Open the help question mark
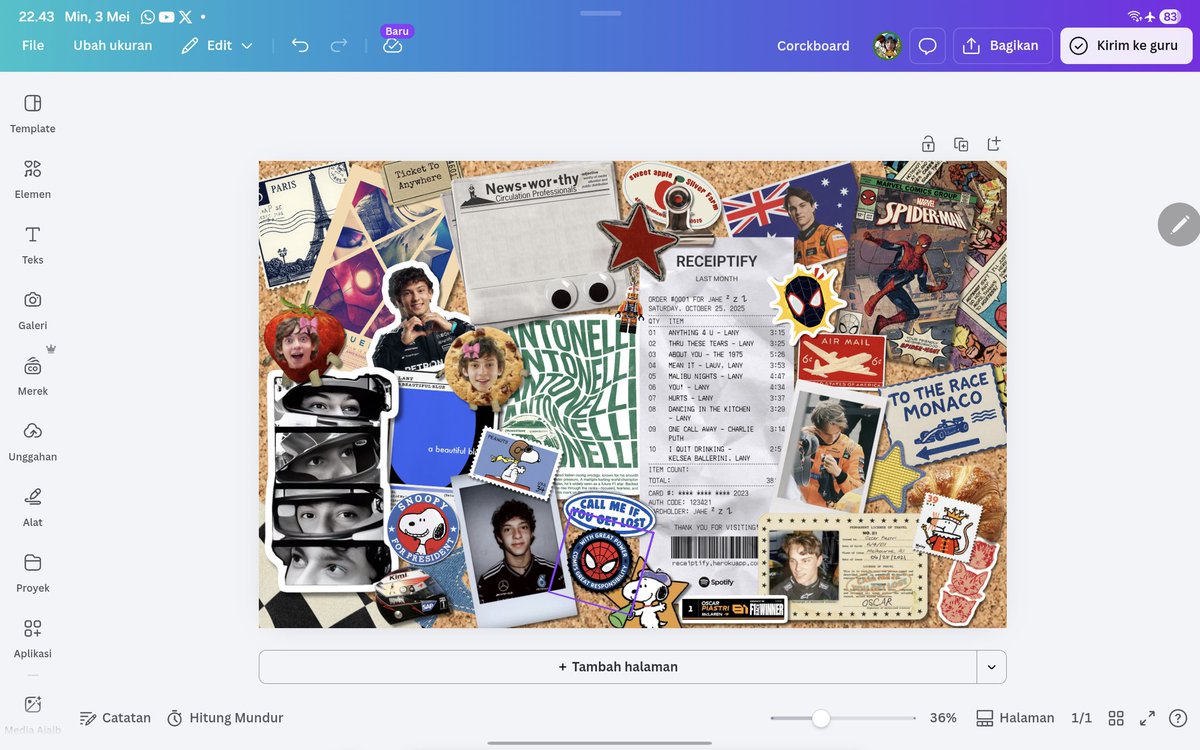The height and width of the screenshot is (750, 1200). (1179, 718)
